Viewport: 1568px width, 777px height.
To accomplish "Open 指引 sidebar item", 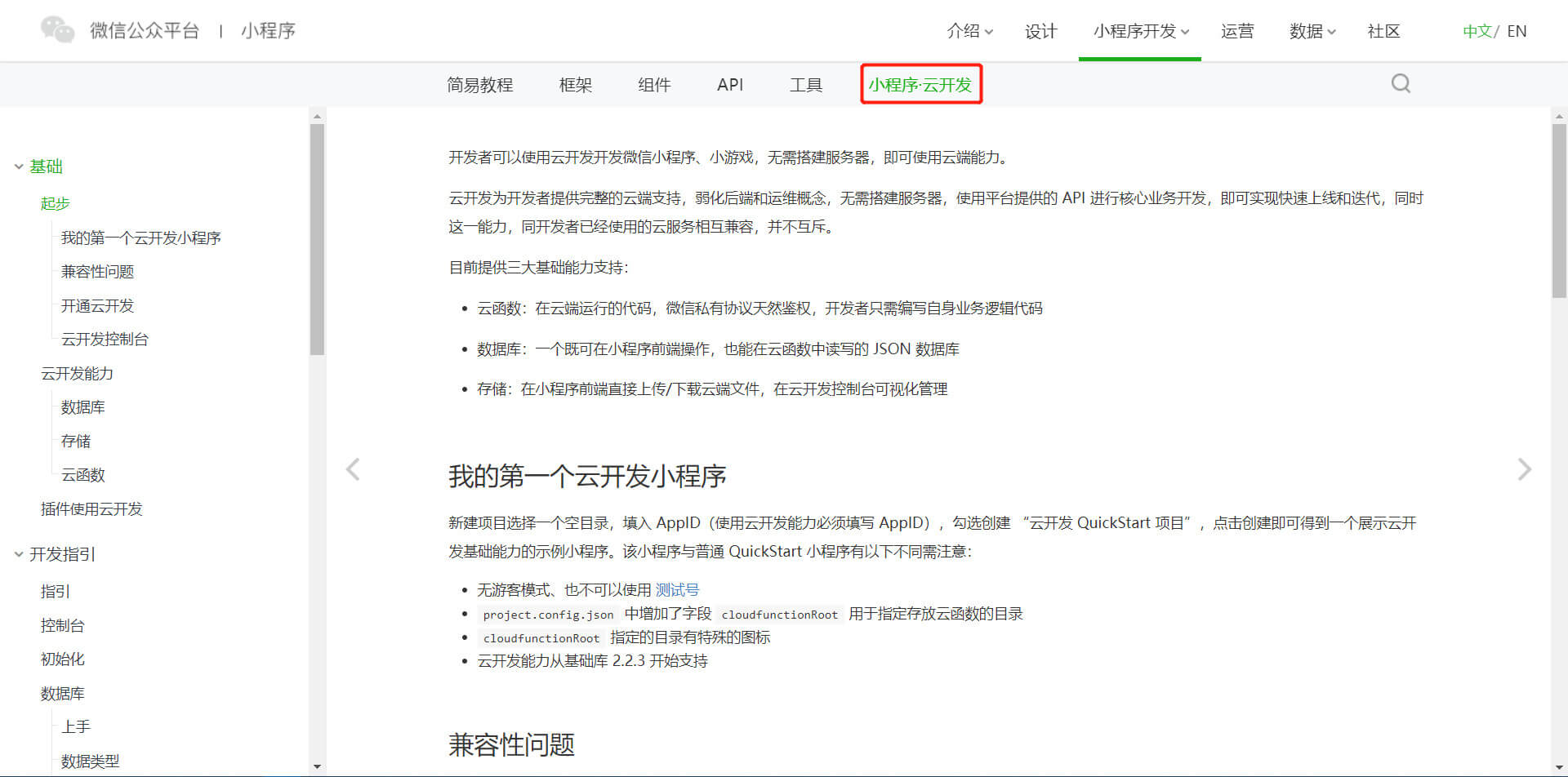I will click(55, 591).
